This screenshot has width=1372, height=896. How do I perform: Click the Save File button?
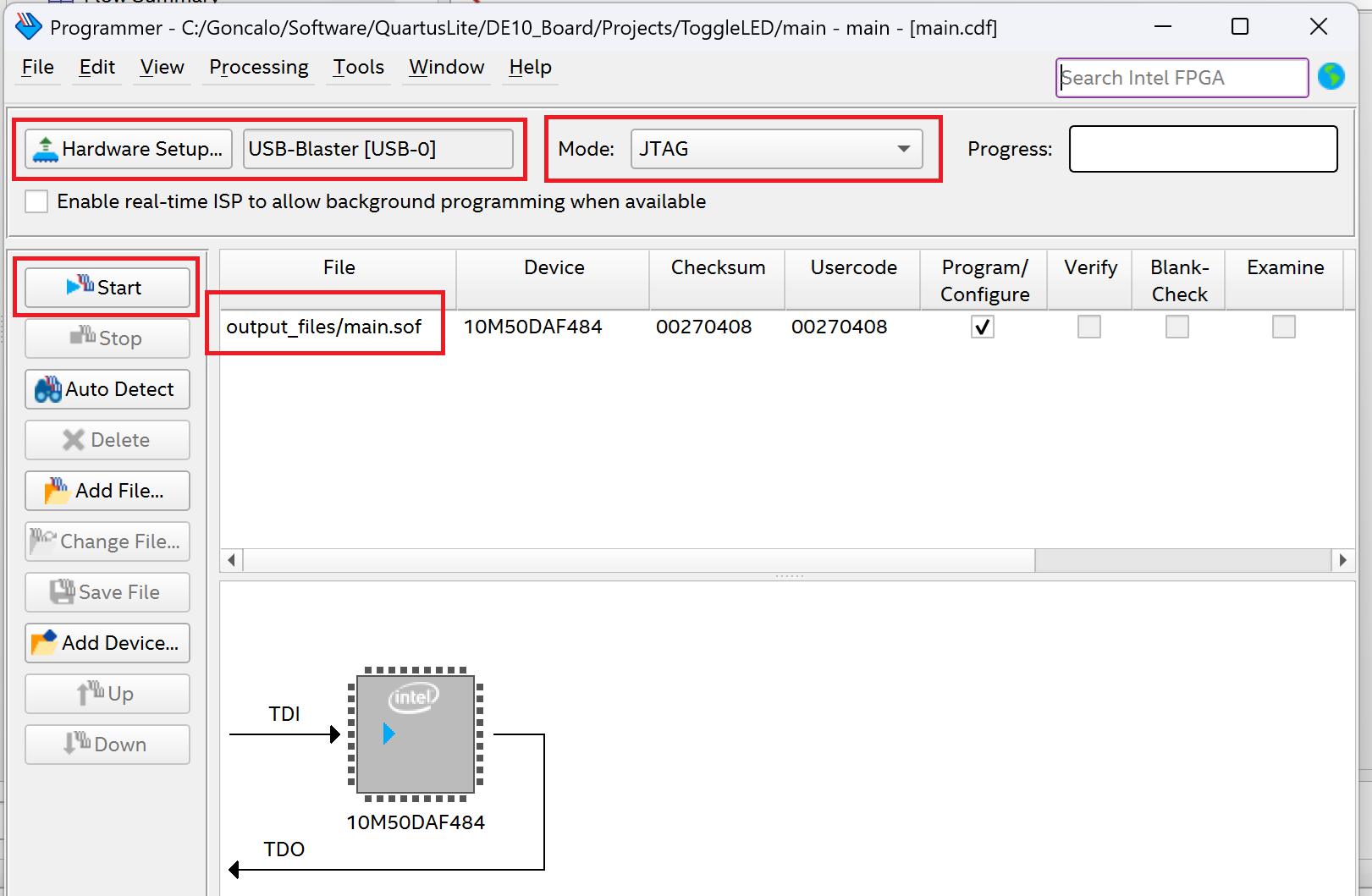coord(107,592)
